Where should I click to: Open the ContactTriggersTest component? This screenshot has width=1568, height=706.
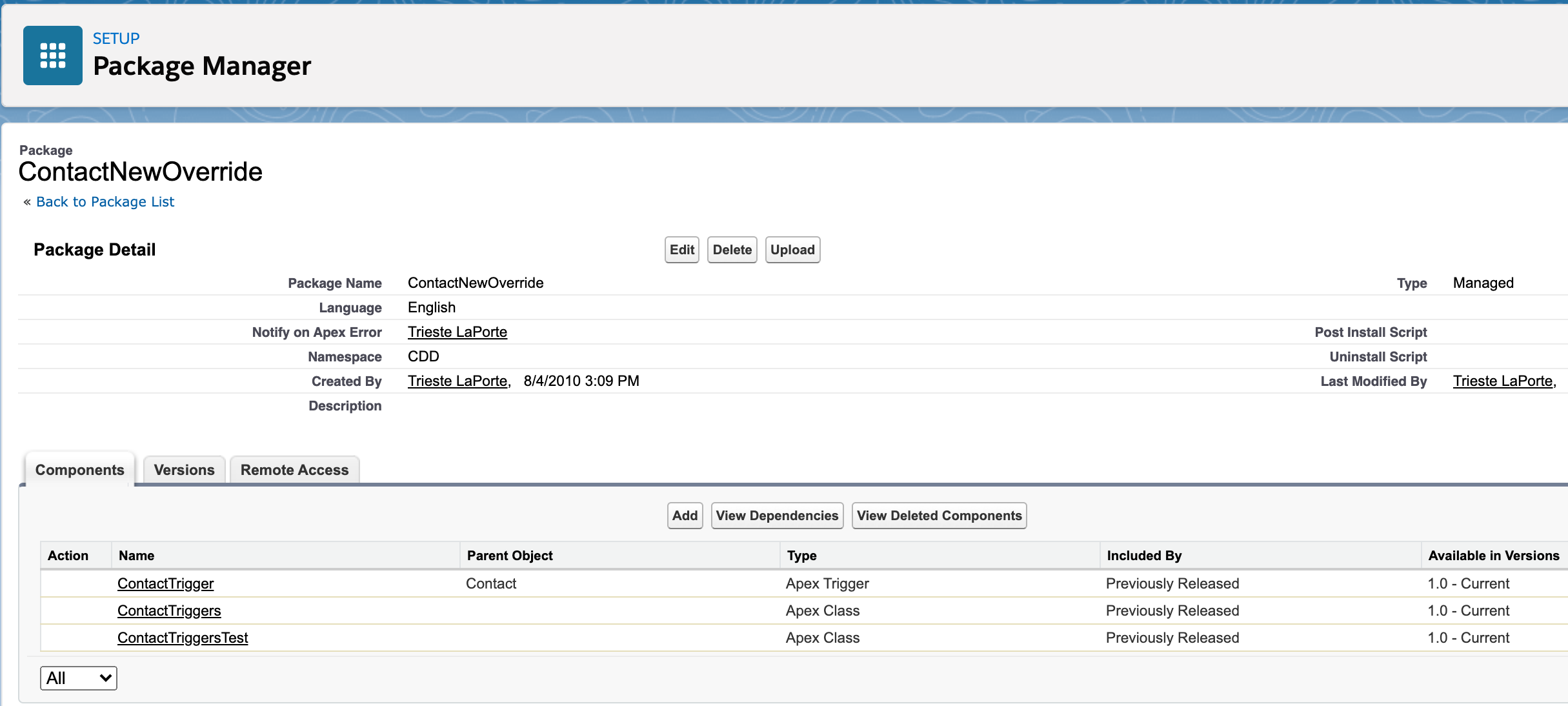coord(183,638)
